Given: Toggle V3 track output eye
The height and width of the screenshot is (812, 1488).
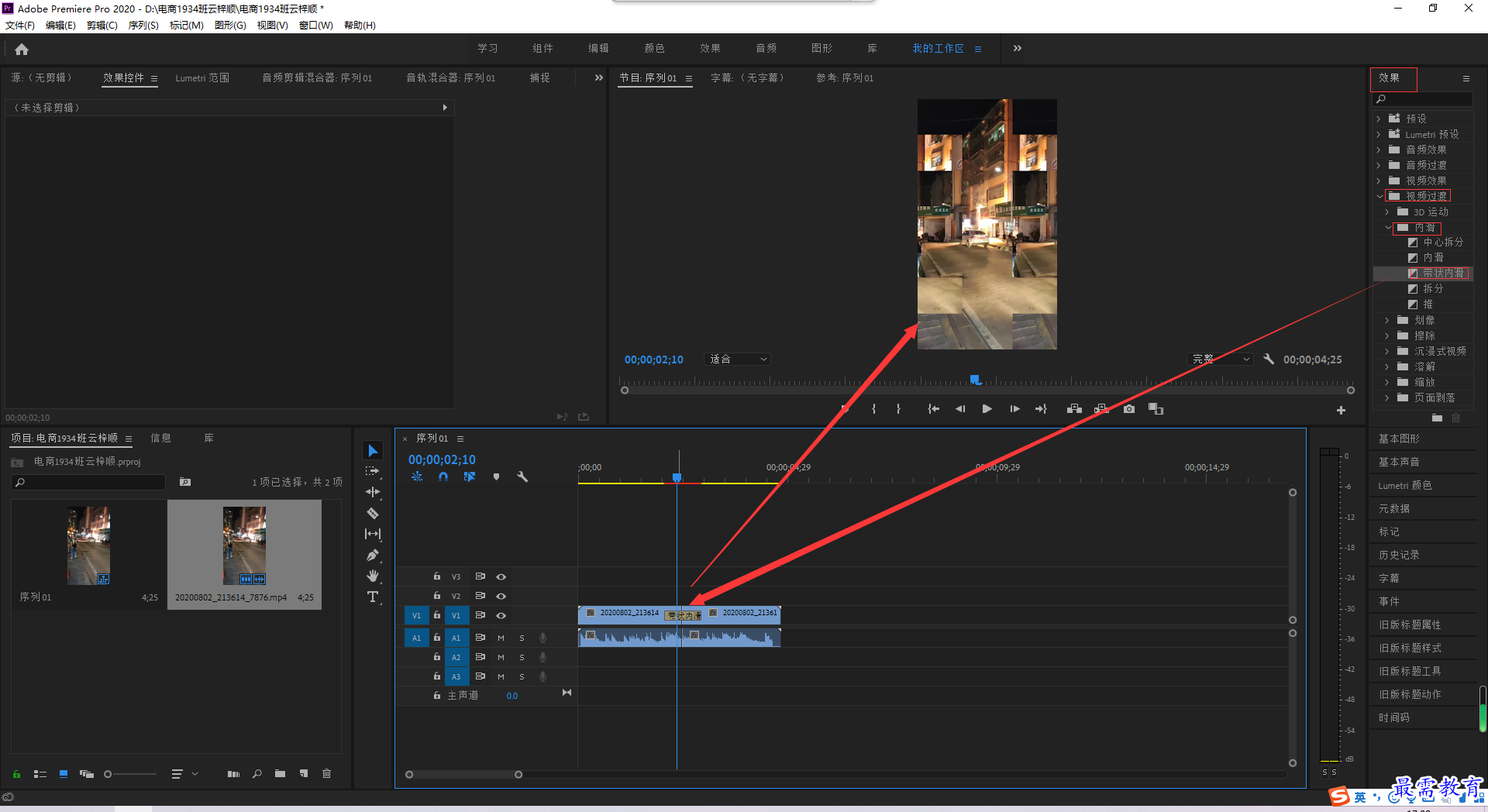Looking at the screenshot, I should (501, 576).
